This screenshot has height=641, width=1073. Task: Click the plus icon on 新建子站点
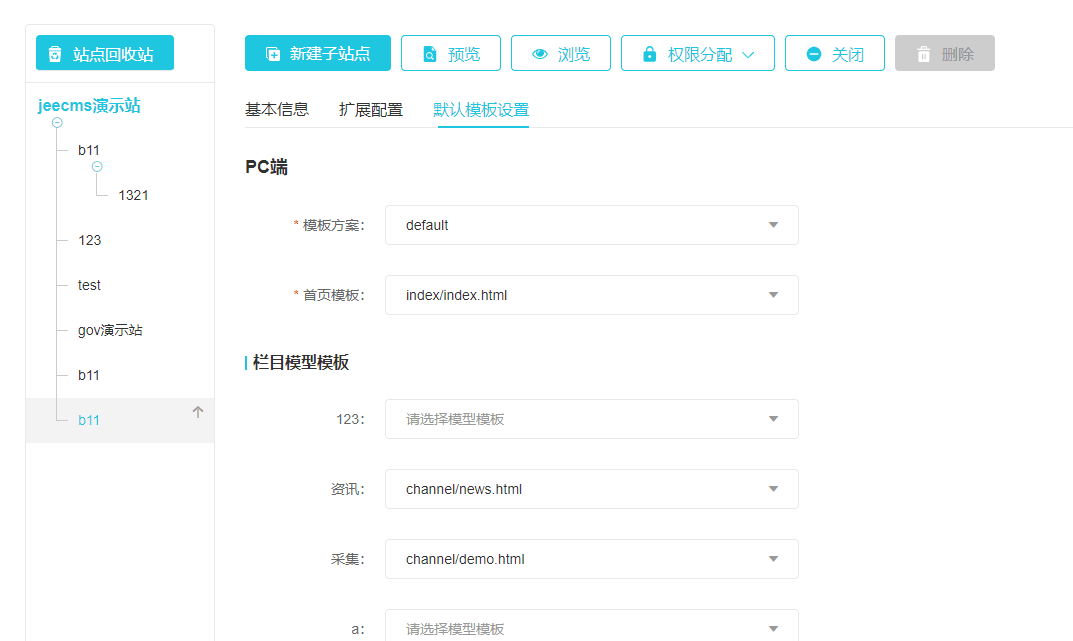click(272, 54)
